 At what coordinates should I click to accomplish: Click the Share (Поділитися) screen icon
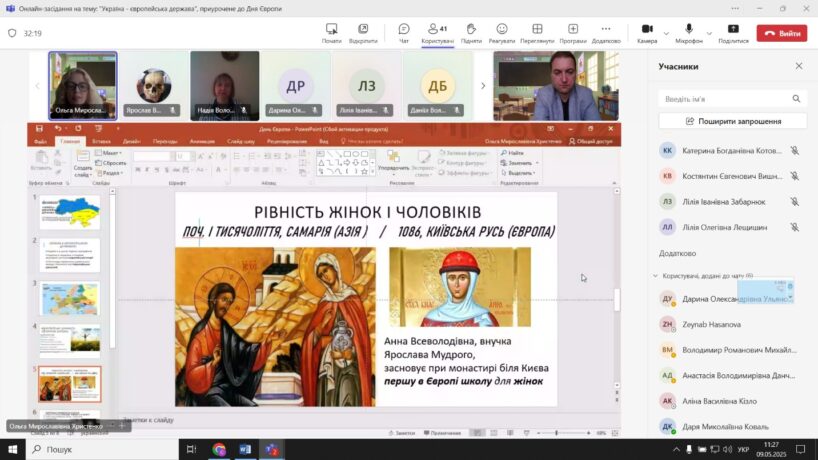[733, 32]
